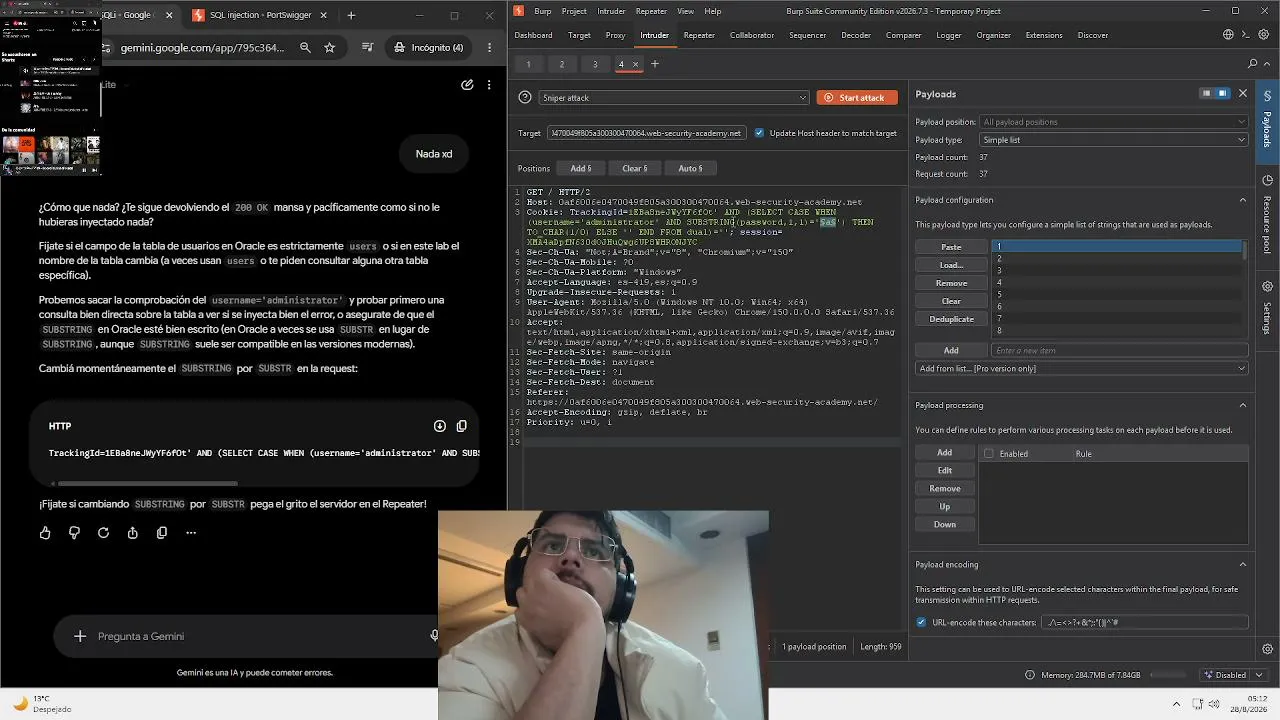Toggle the Memory Disabled status indicator
The height and width of the screenshot is (720, 1280).
(1224, 675)
